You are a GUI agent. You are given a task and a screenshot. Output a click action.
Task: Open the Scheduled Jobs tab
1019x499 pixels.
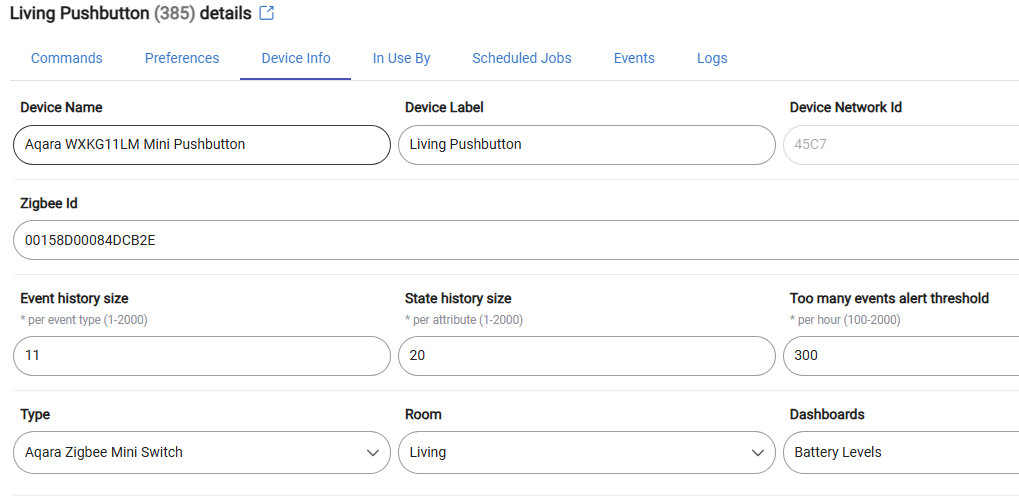(x=522, y=58)
